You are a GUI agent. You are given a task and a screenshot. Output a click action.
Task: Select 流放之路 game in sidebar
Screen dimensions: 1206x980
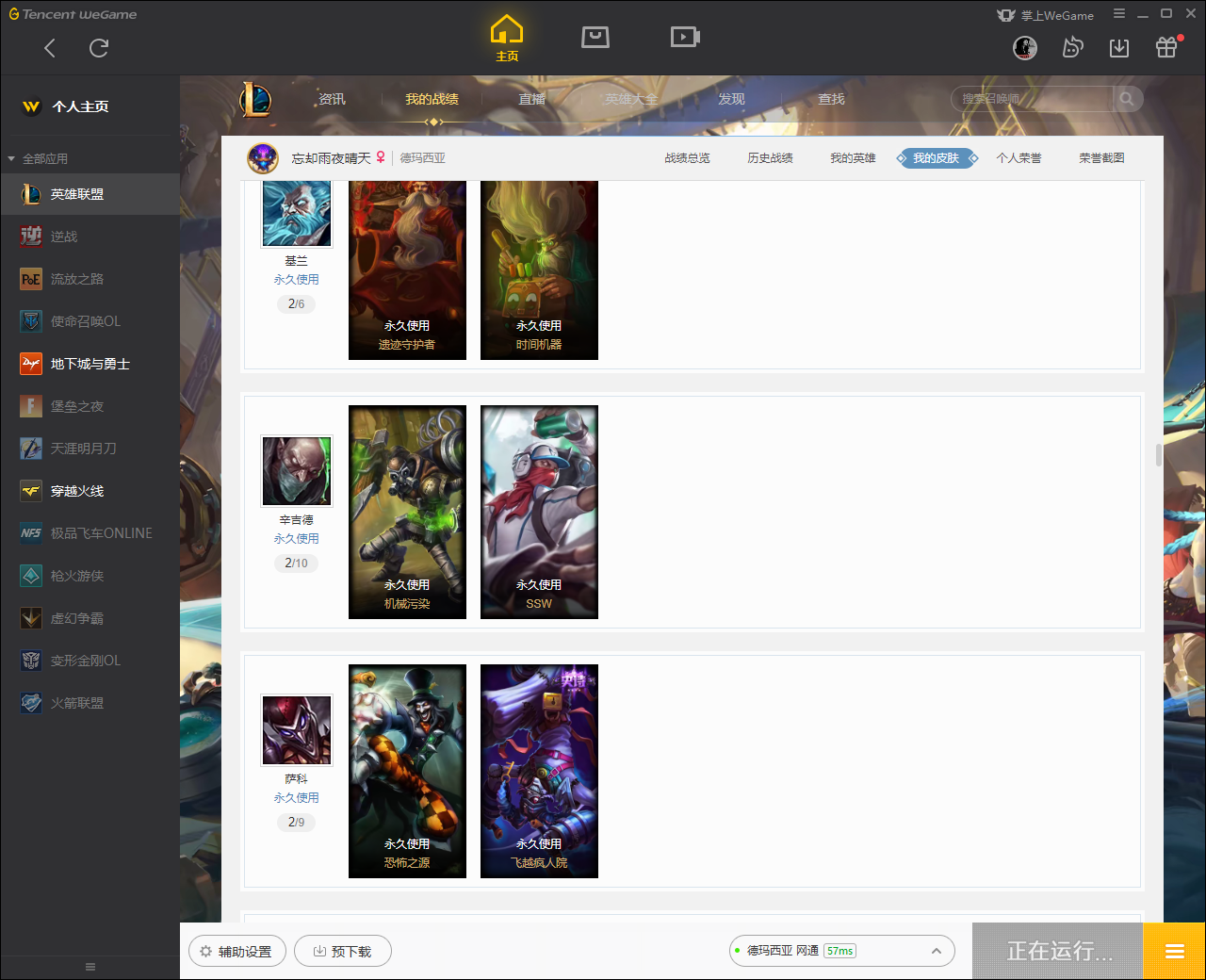[x=90, y=279]
